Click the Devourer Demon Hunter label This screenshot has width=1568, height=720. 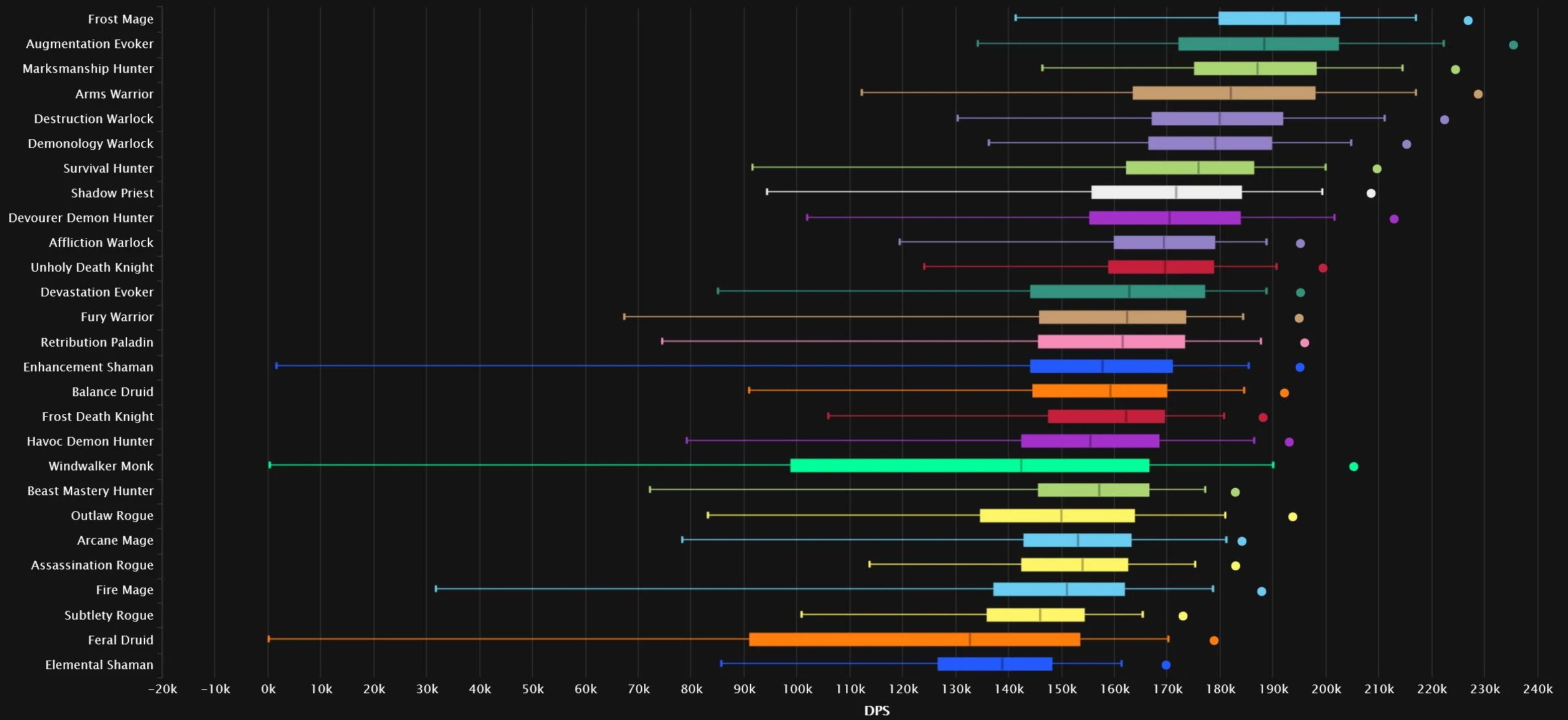pyautogui.click(x=81, y=217)
